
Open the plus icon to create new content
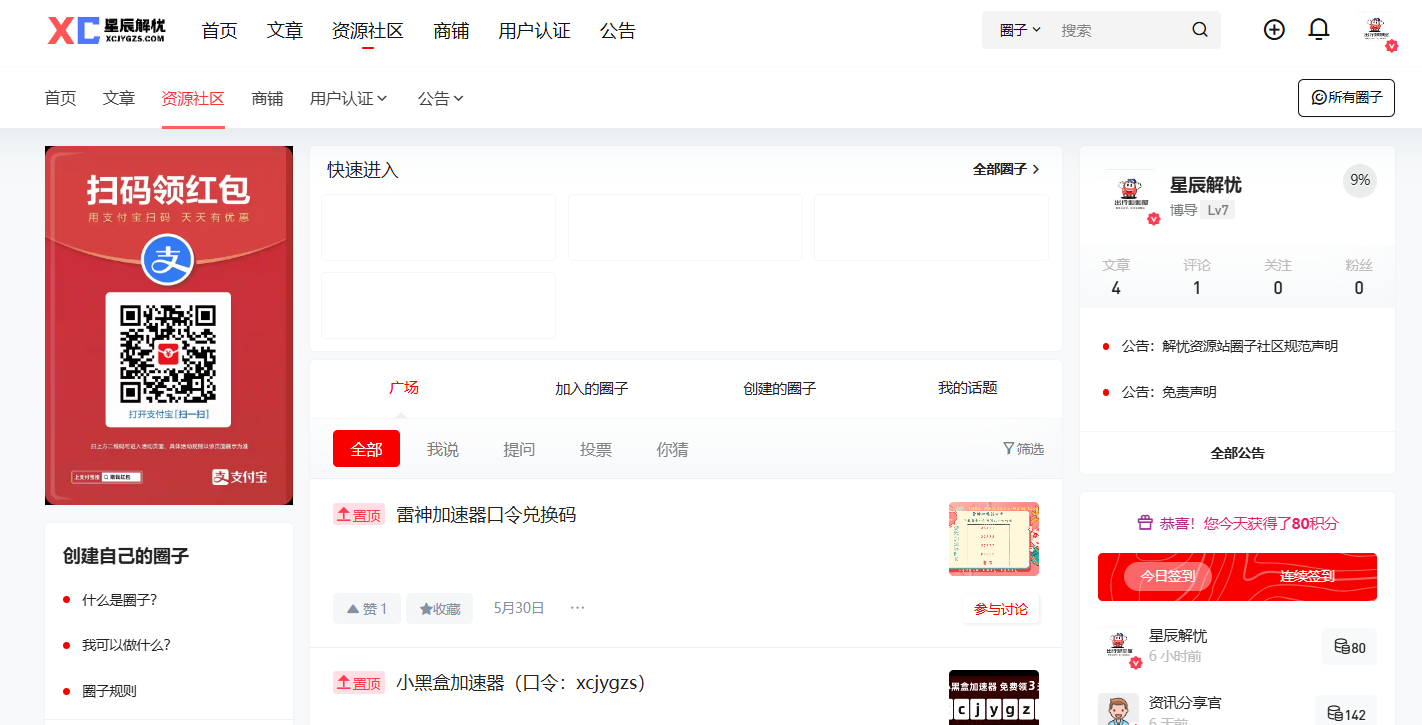click(1274, 29)
